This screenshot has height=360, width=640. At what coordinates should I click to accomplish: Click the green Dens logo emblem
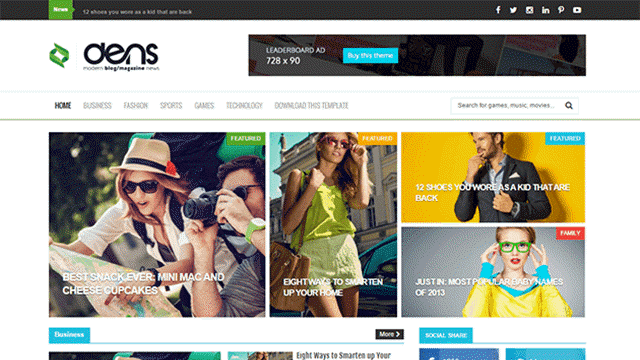point(59,55)
